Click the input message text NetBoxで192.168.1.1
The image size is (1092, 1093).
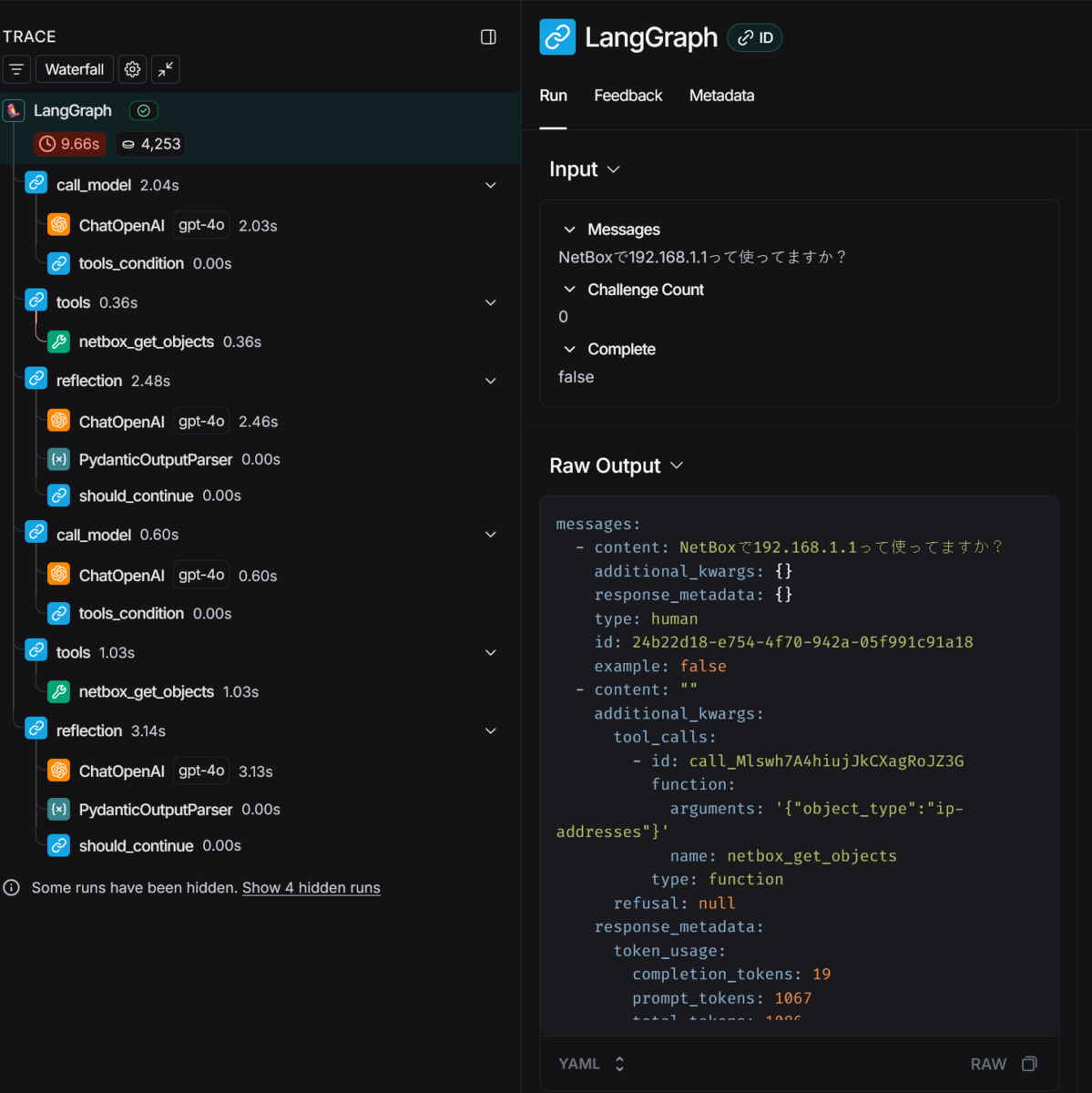point(702,258)
